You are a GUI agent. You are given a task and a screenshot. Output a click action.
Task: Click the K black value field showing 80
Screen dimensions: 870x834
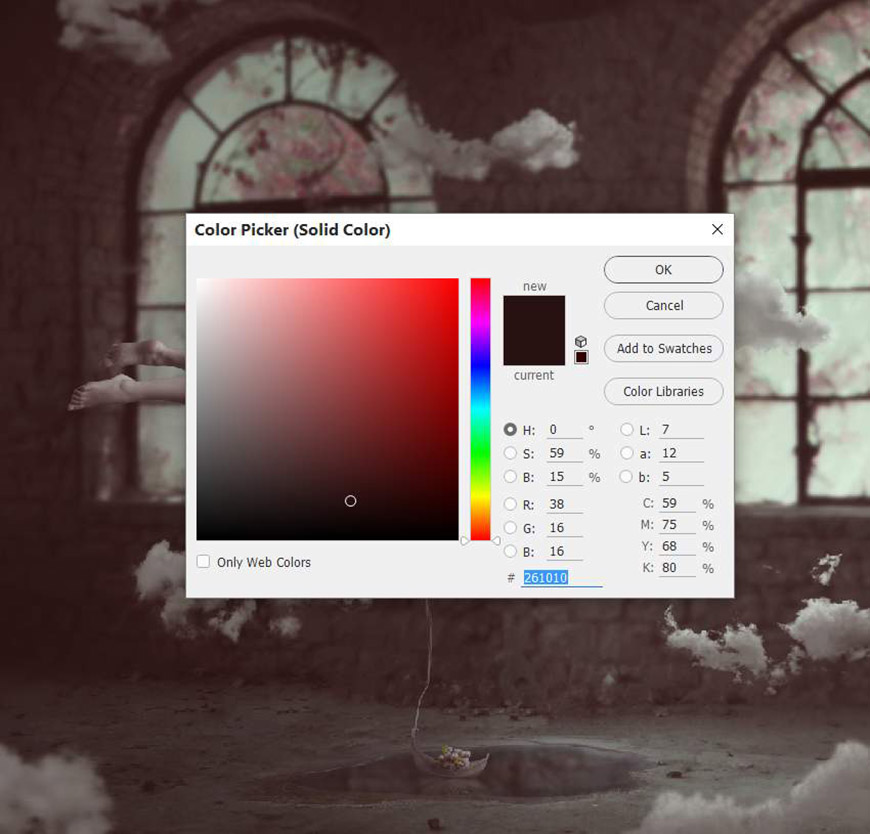(x=677, y=568)
